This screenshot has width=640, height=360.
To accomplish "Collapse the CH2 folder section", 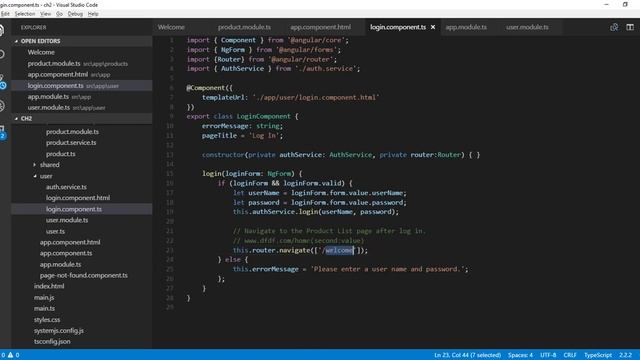I will 82,118.
